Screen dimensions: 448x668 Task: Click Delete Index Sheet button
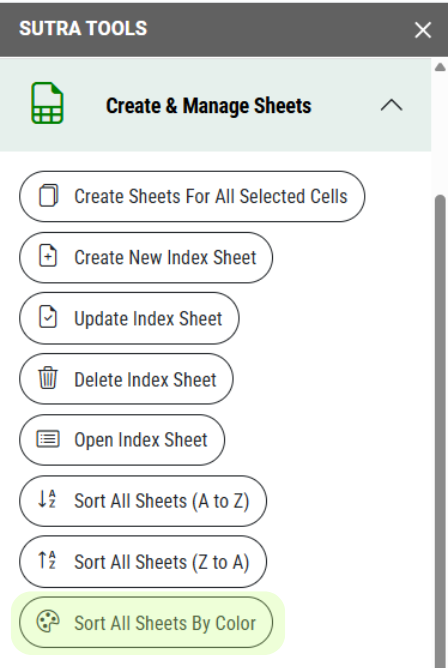tap(126, 379)
